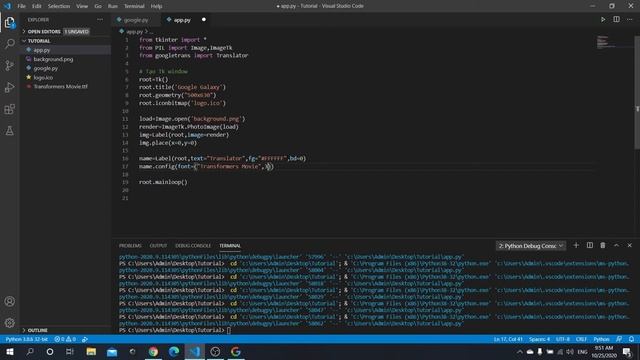Click errors and warnings status indicator
This screenshot has height=360, width=640.
tap(65, 339)
